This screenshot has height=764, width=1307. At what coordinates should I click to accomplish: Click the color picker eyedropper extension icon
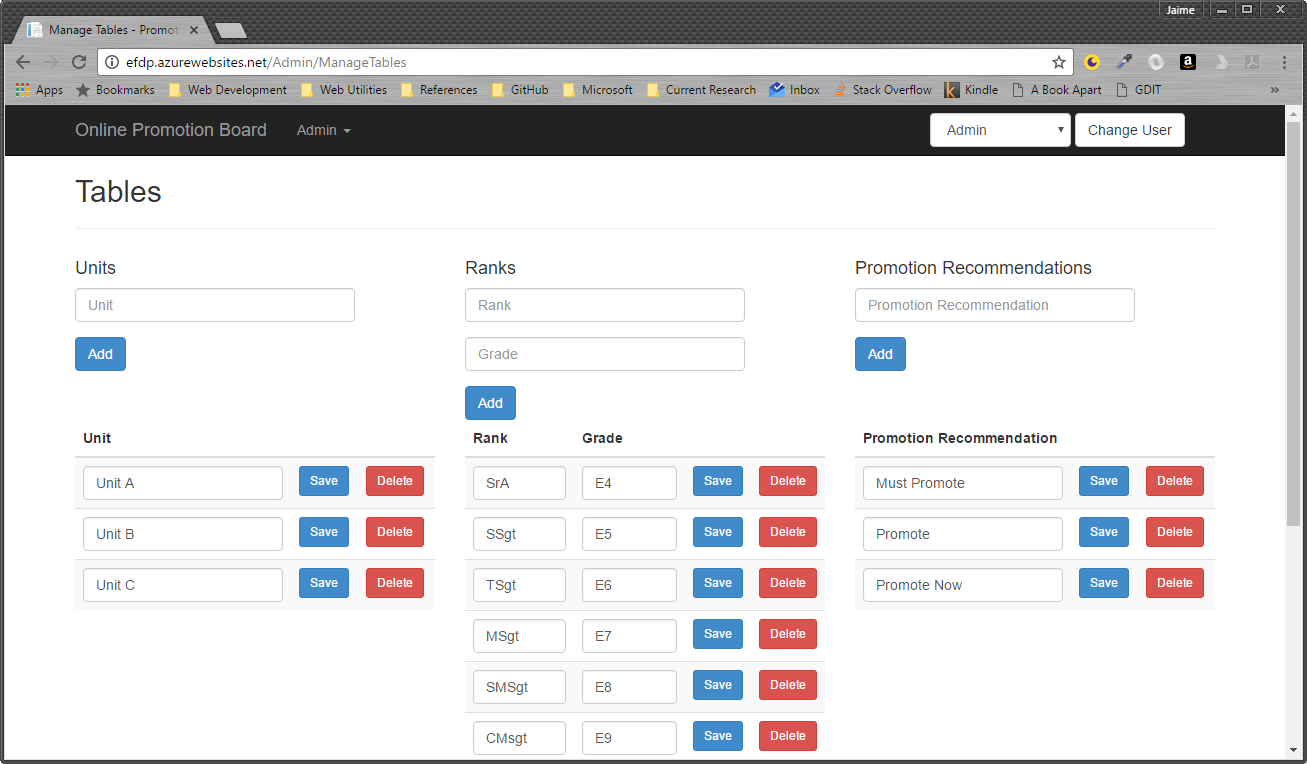point(1124,62)
